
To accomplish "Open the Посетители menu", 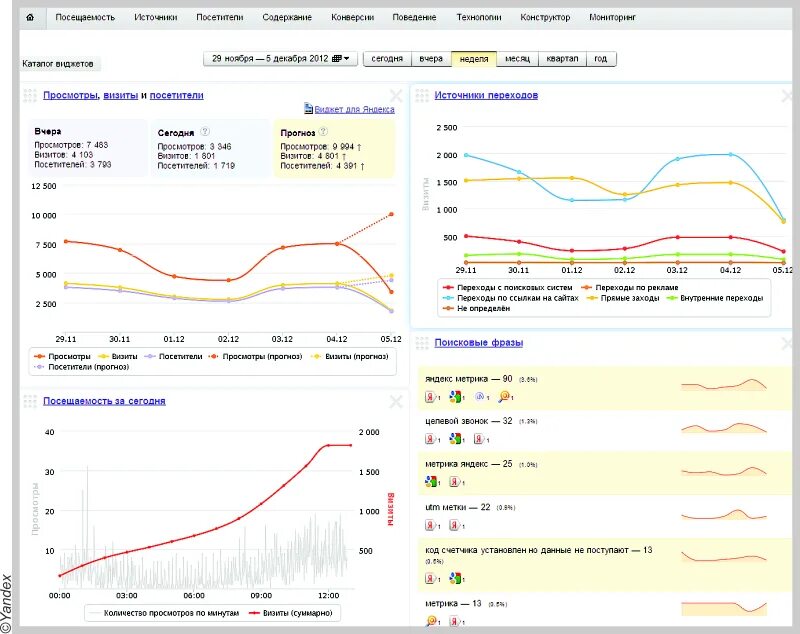I will point(219,17).
